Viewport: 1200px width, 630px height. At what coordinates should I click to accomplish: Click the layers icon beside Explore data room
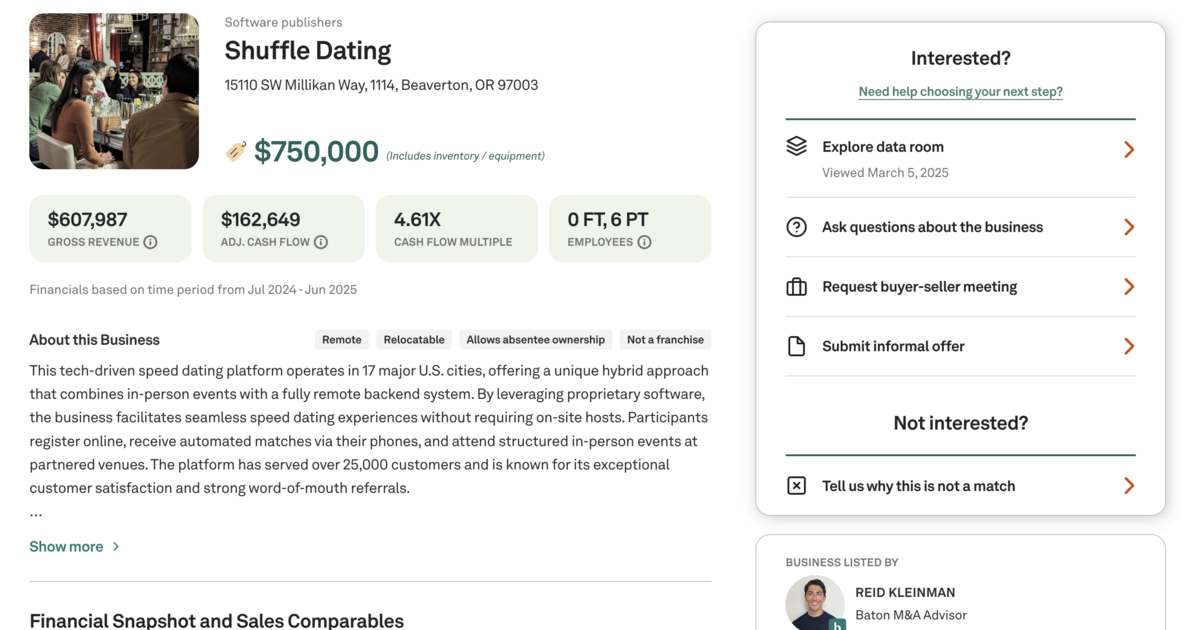click(796, 147)
